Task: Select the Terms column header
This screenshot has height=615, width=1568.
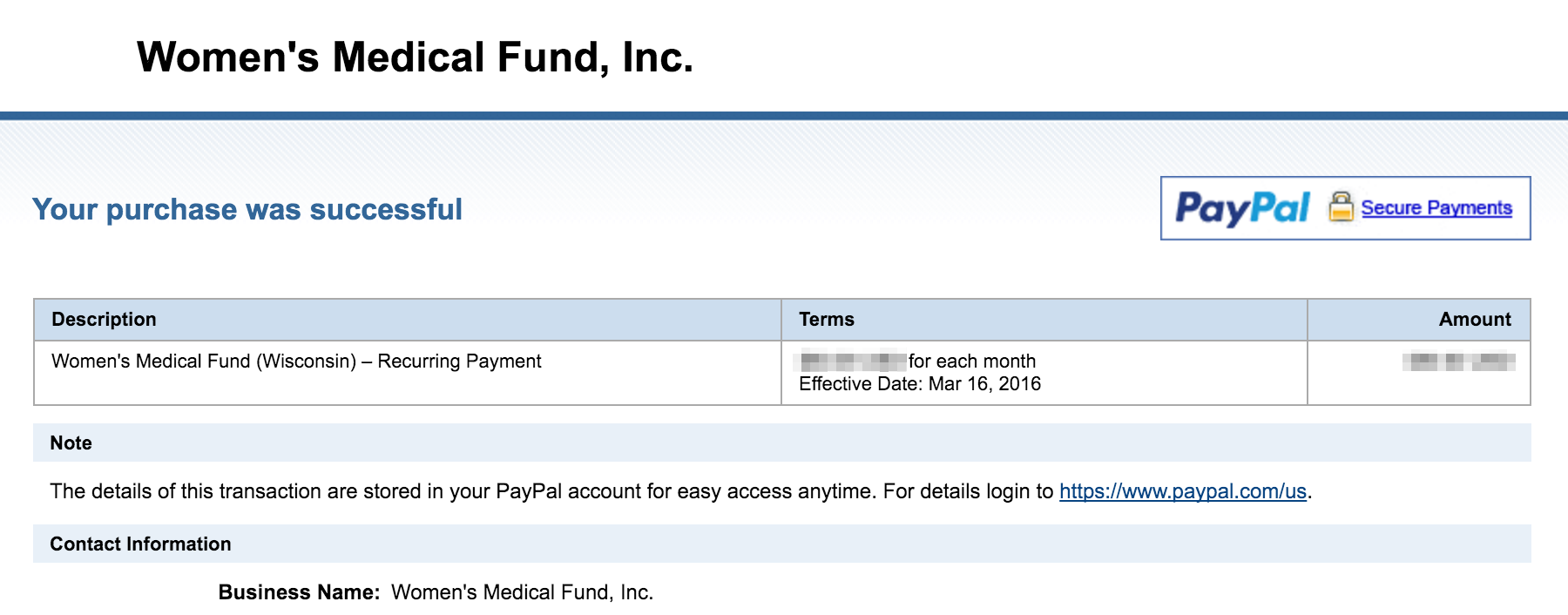Action: [827, 320]
